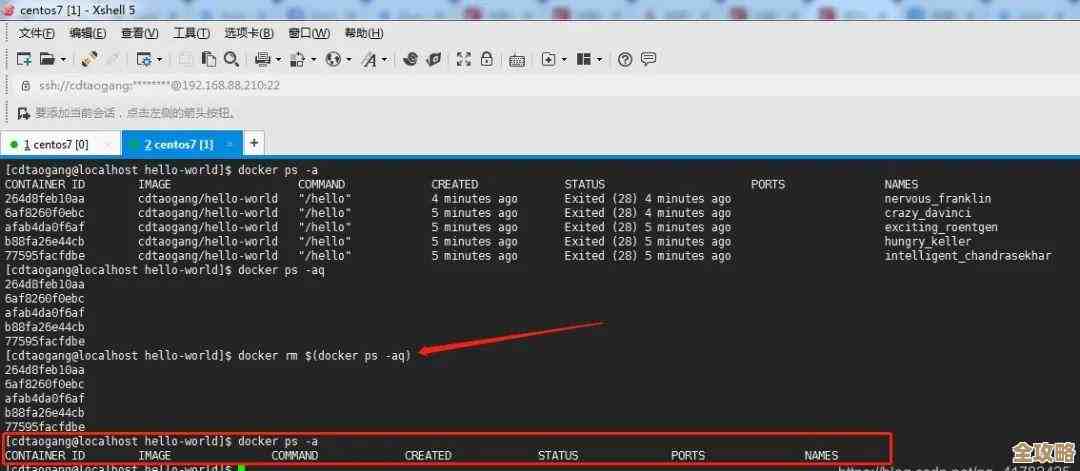
Task: Click the Lock screen padlock icon
Action: [486, 59]
